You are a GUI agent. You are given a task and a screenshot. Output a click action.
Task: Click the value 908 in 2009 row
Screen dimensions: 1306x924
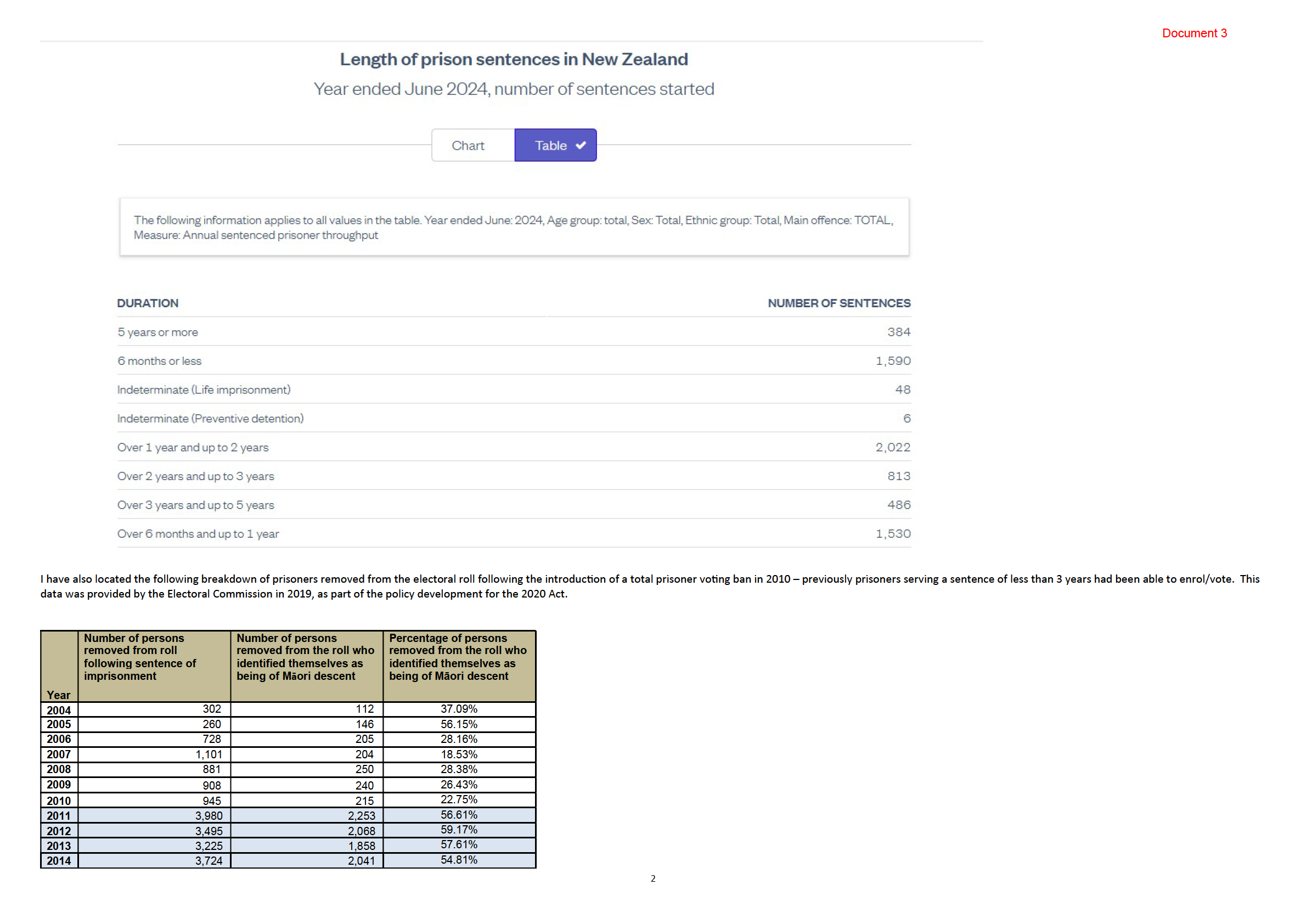coord(212,785)
